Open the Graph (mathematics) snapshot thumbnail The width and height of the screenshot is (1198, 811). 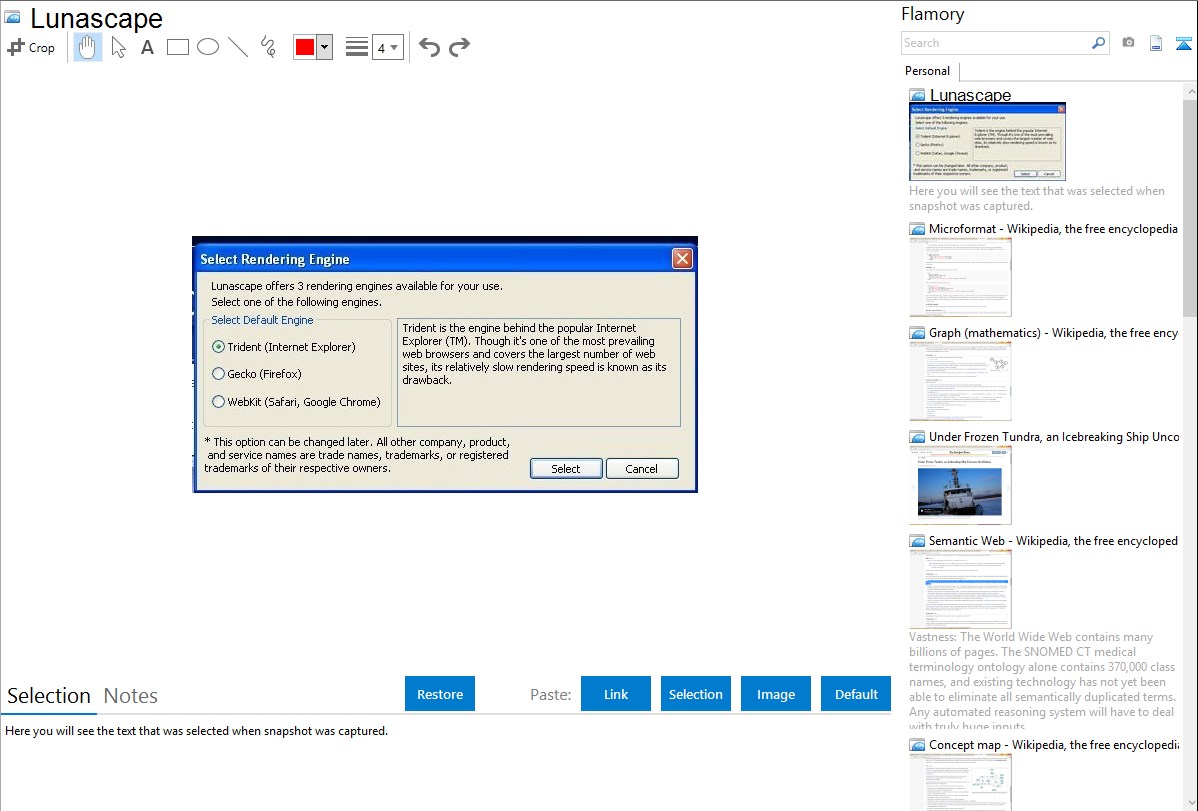[960, 381]
